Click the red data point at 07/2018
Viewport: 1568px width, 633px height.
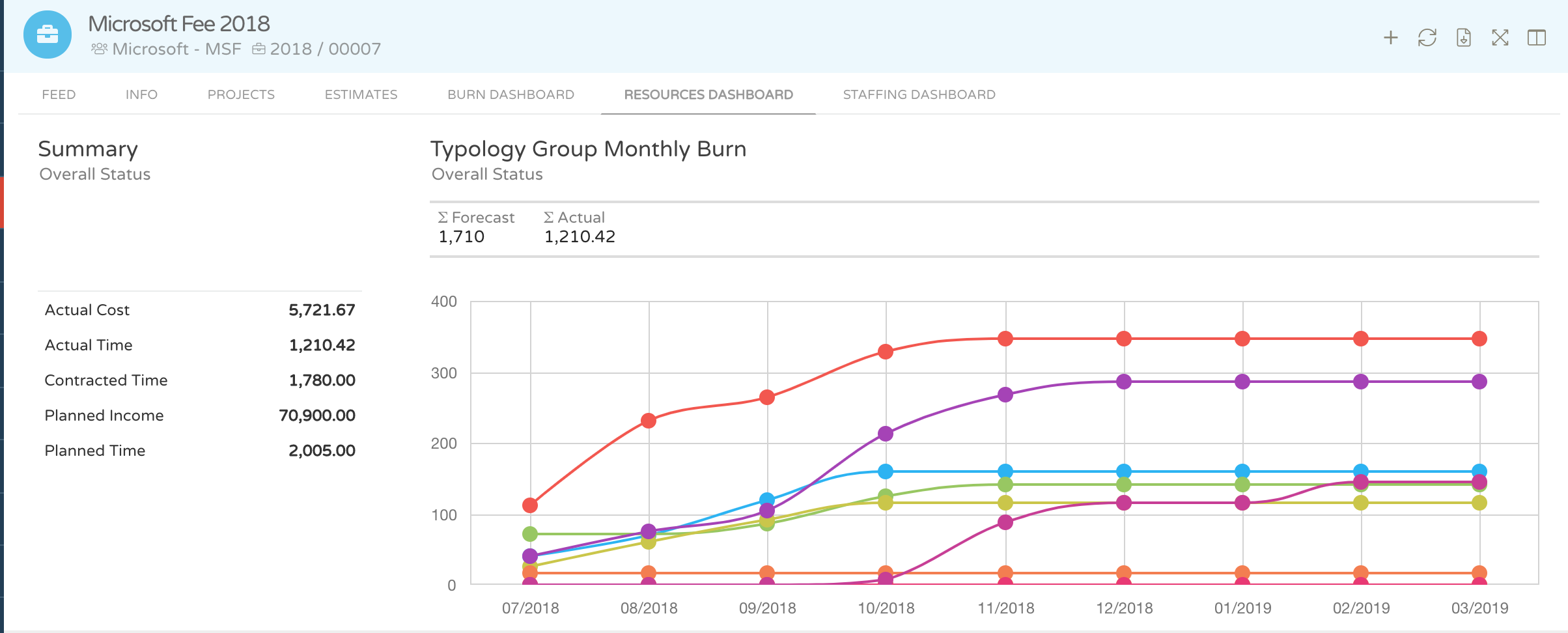click(530, 505)
